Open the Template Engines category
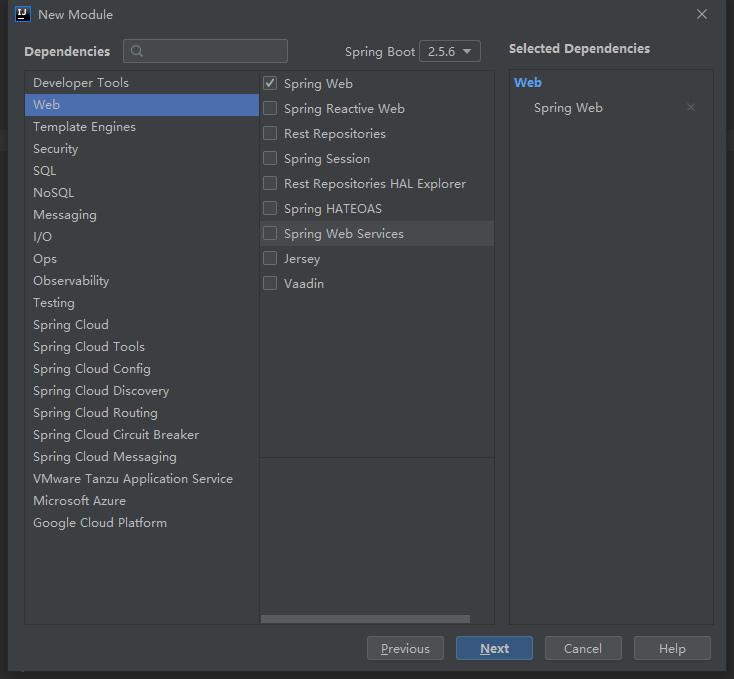 [x=141, y=127]
